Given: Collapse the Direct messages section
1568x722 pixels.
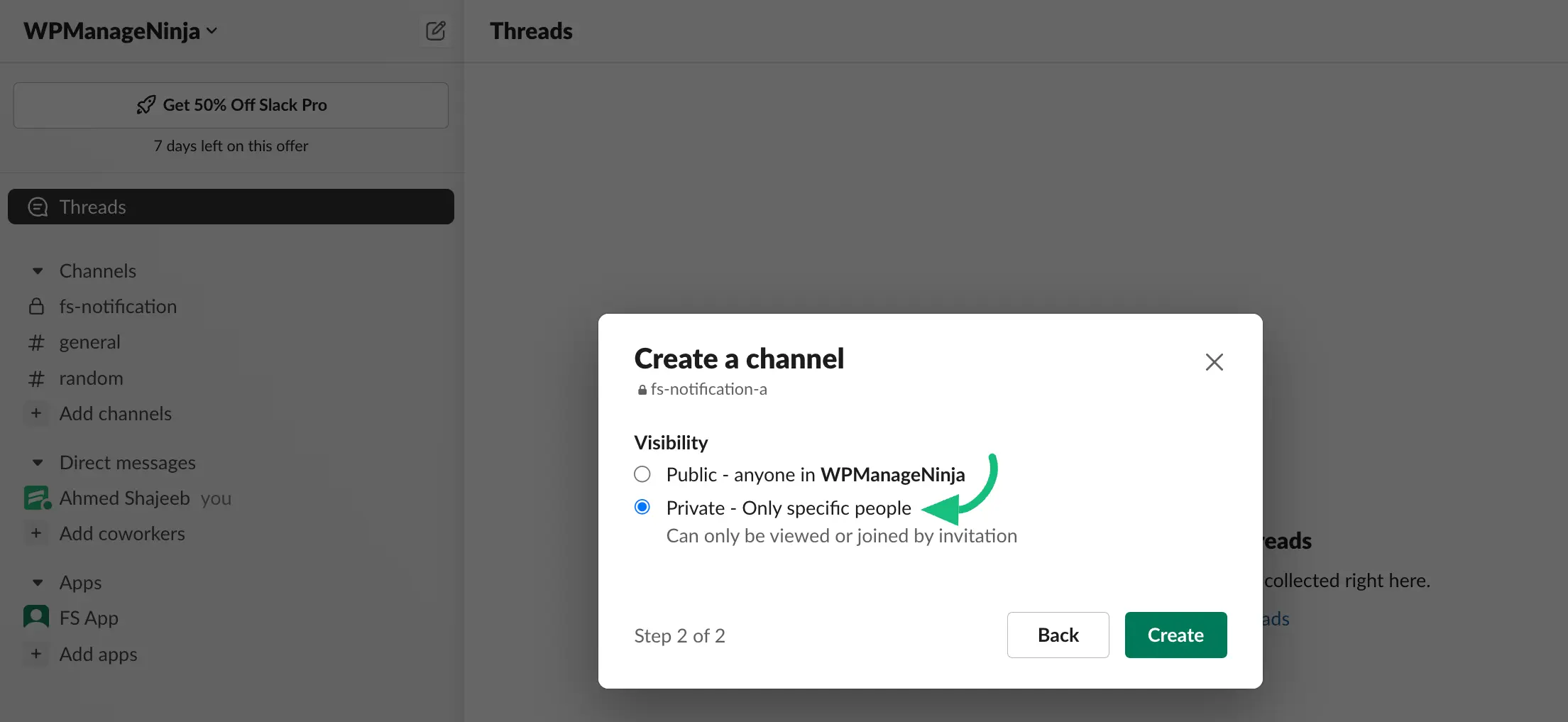Looking at the screenshot, I should 38,463.
